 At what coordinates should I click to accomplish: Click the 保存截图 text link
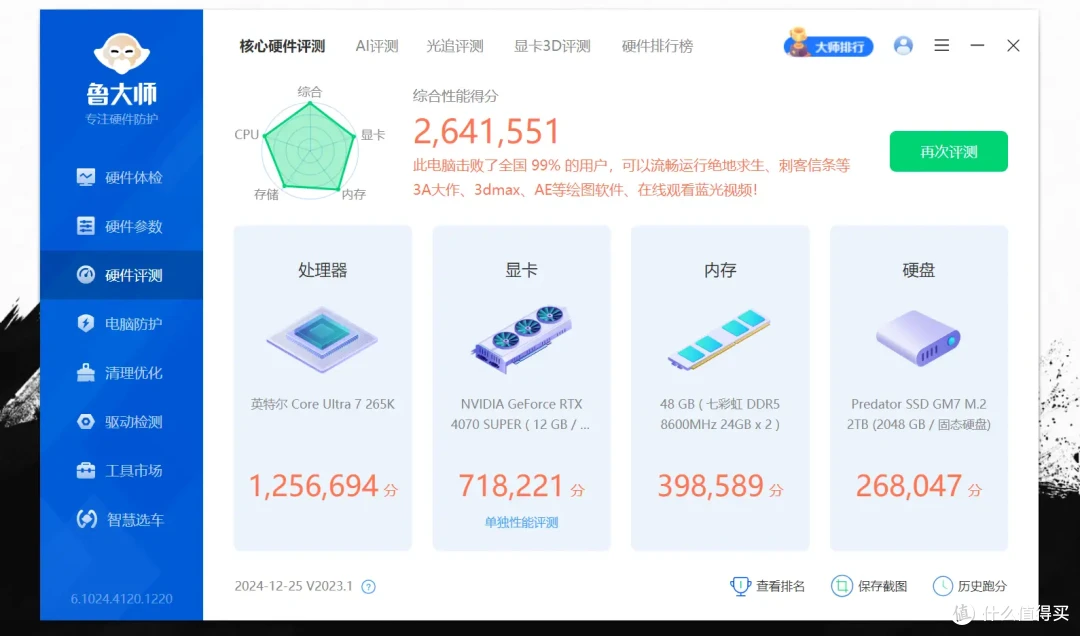(x=882, y=586)
